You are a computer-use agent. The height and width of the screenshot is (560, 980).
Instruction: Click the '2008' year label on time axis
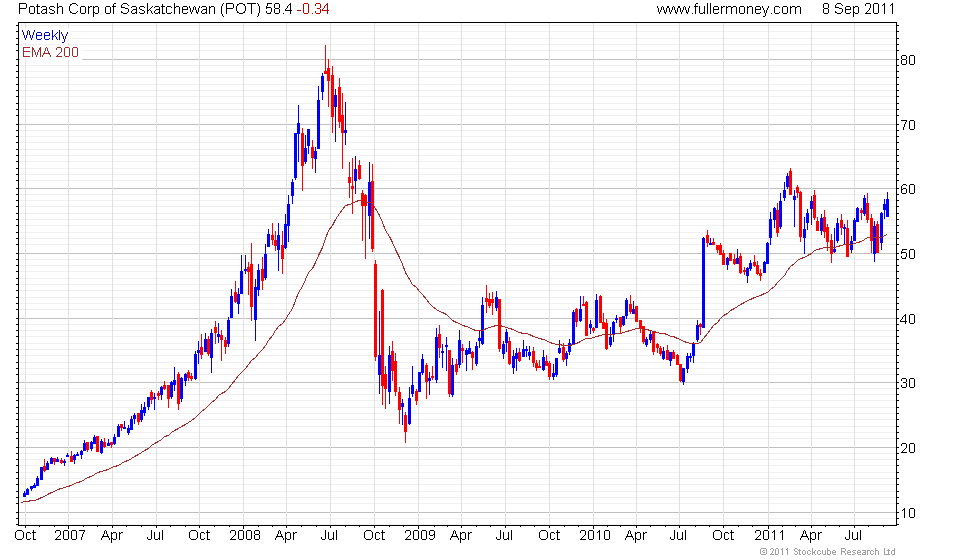[x=244, y=536]
